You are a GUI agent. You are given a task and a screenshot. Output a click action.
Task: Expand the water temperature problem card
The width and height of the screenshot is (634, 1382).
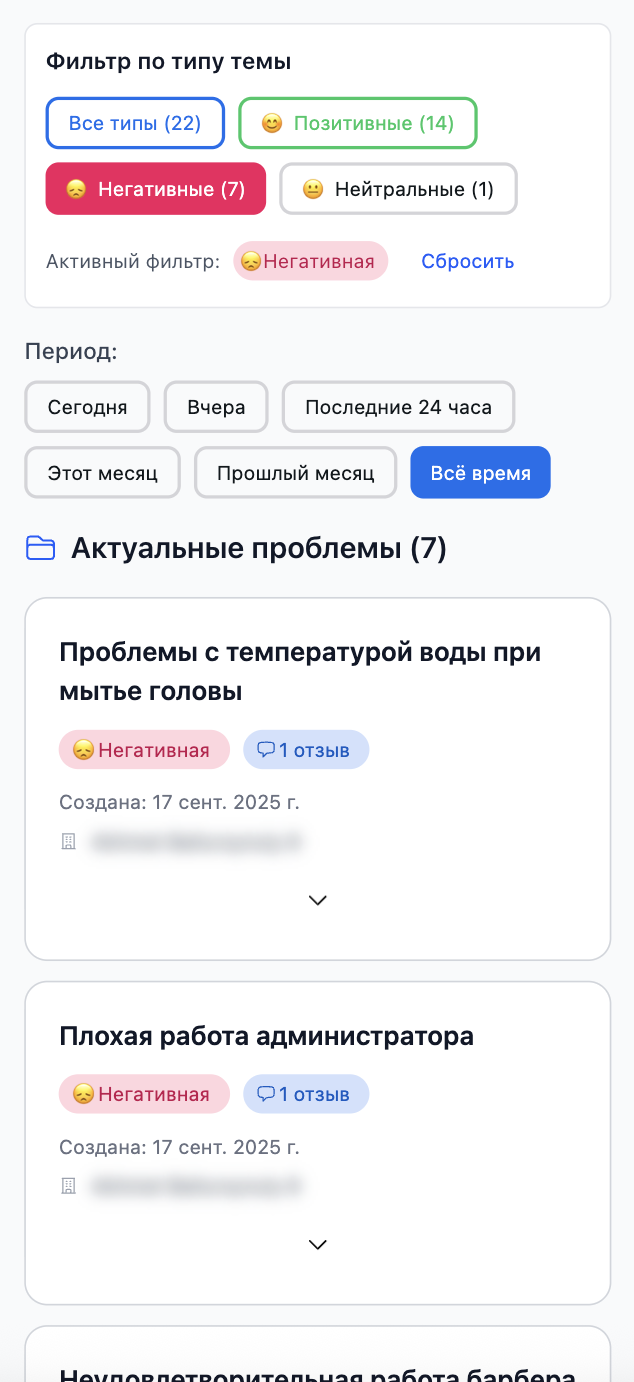click(x=317, y=900)
